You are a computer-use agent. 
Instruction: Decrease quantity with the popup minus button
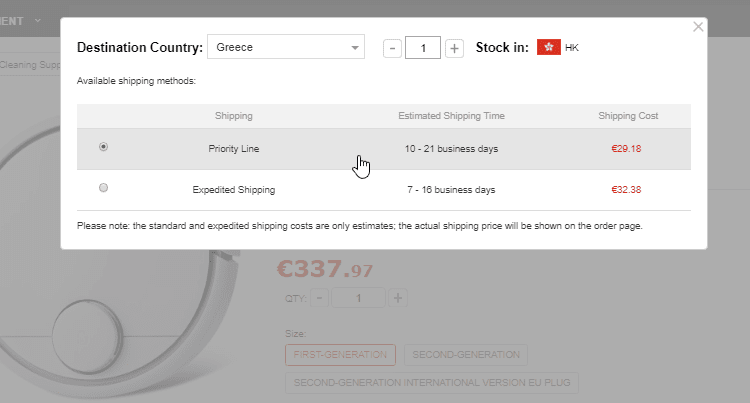pyautogui.click(x=393, y=48)
